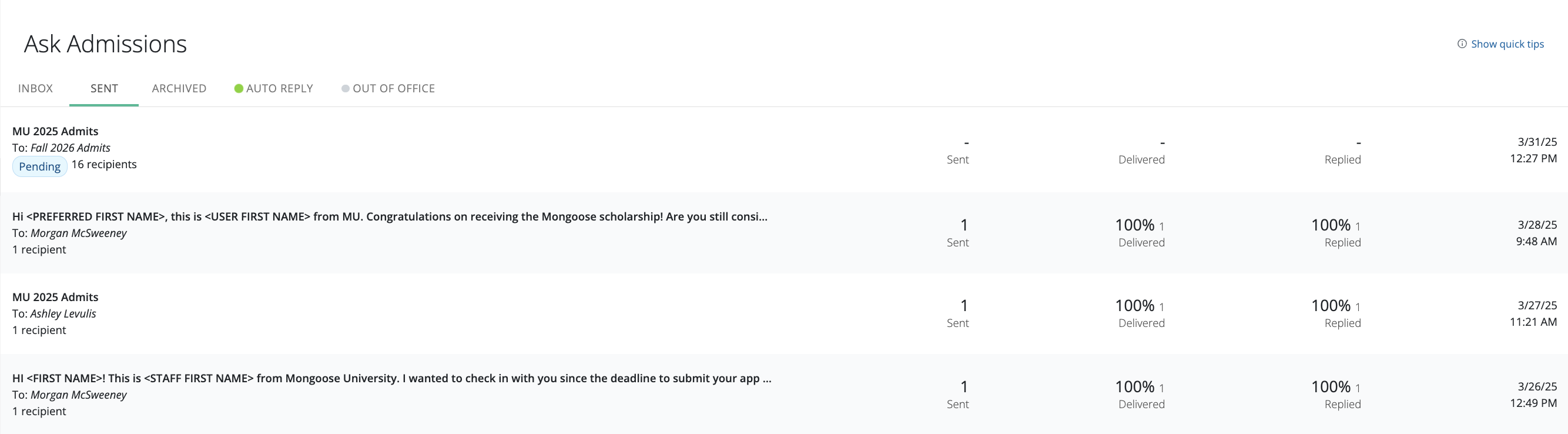
Task: Click the 100% Replied stat for 3/27/25 message
Action: tap(1336, 313)
